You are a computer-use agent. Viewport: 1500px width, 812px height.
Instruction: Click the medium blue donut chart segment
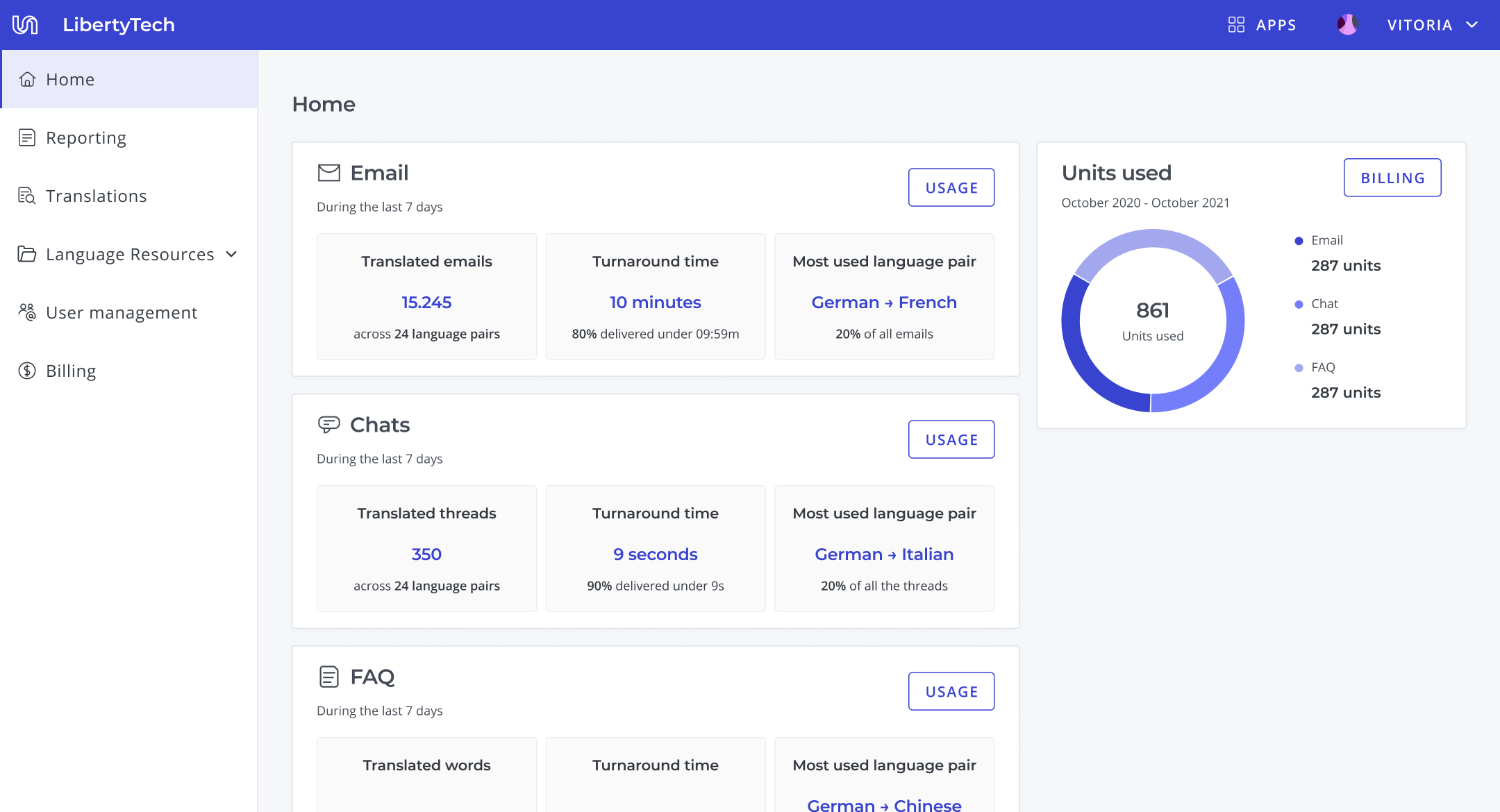pos(1224,361)
